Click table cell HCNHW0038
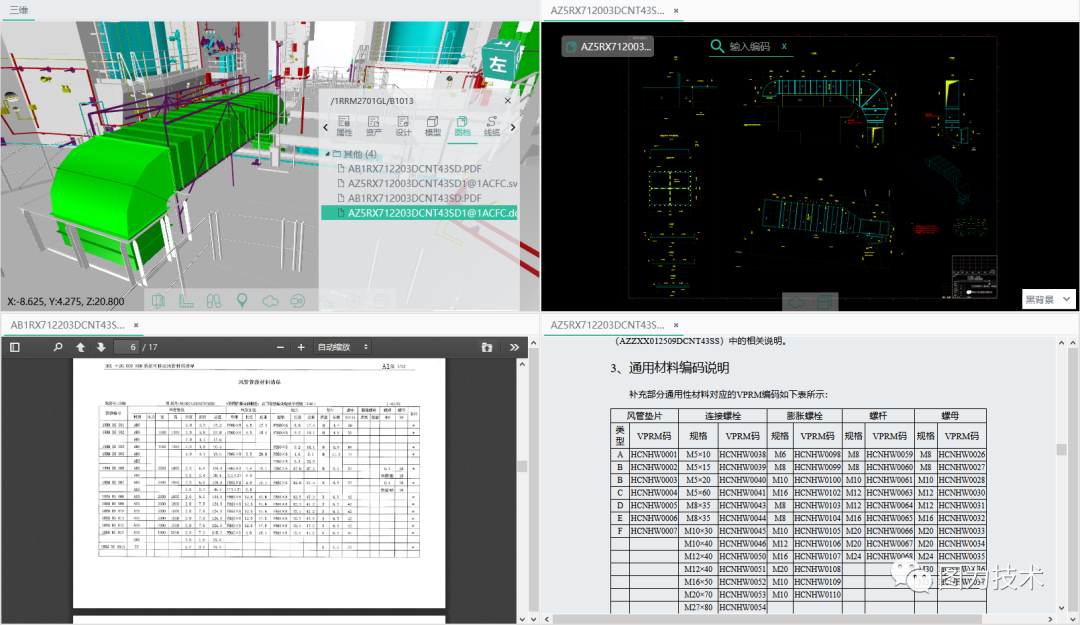The width and height of the screenshot is (1080, 625). pyautogui.click(x=742, y=454)
